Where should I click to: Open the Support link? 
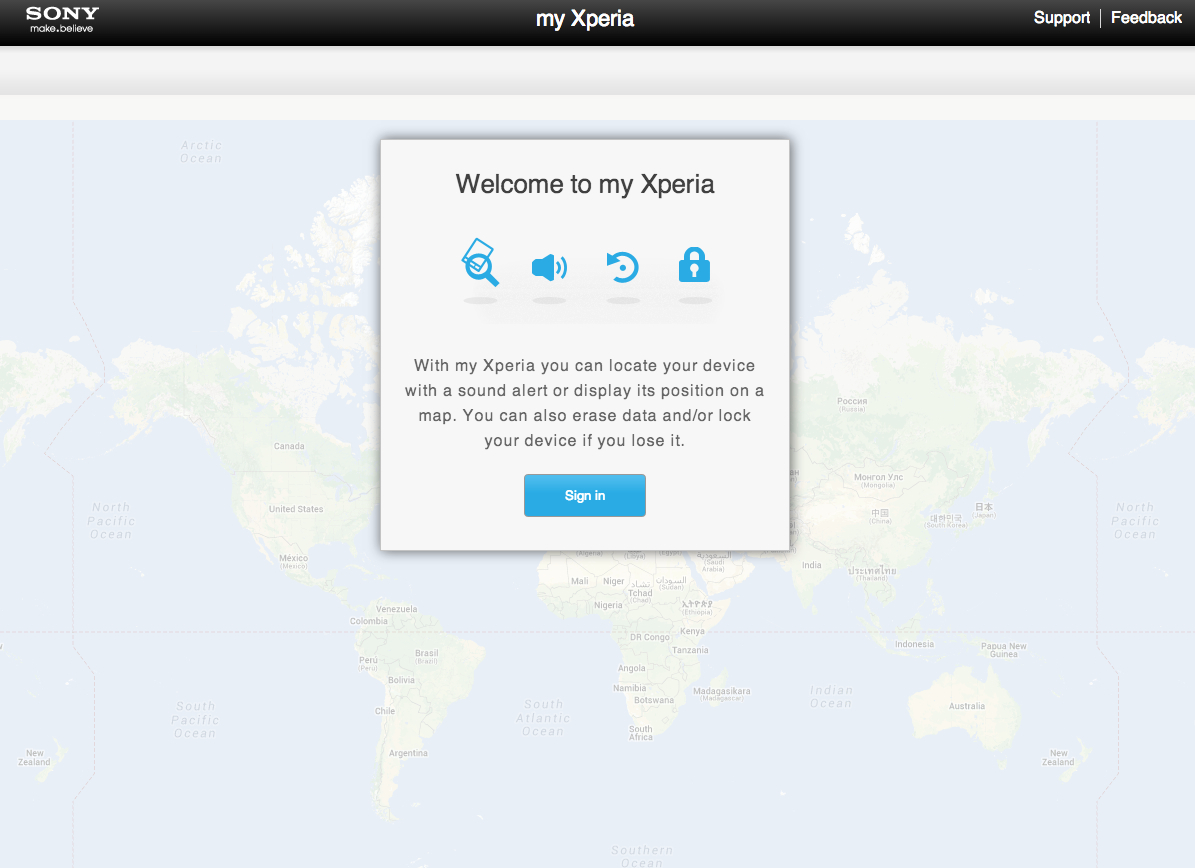point(1062,18)
